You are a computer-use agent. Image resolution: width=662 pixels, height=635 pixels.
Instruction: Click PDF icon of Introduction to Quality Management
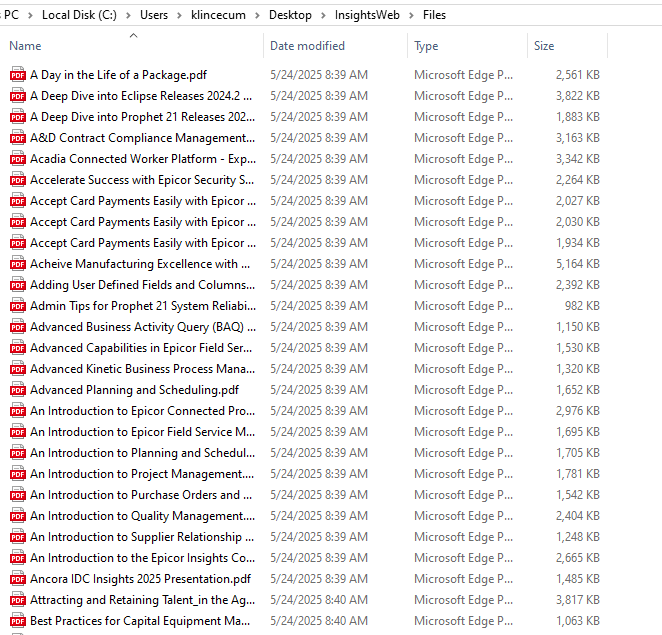pyautogui.click(x=18, y=516)
